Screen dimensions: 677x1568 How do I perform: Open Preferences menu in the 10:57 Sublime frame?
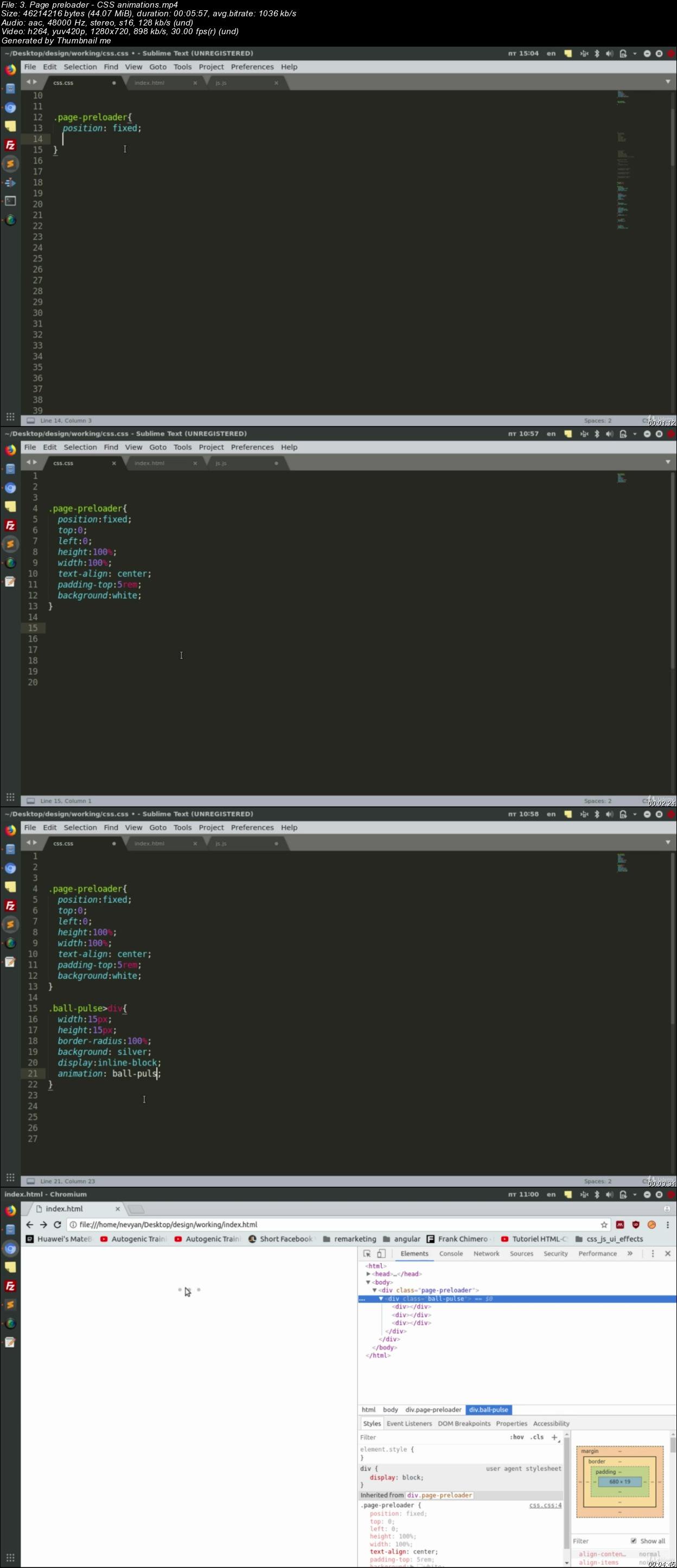pyautogui.click(x=252, y=448)
